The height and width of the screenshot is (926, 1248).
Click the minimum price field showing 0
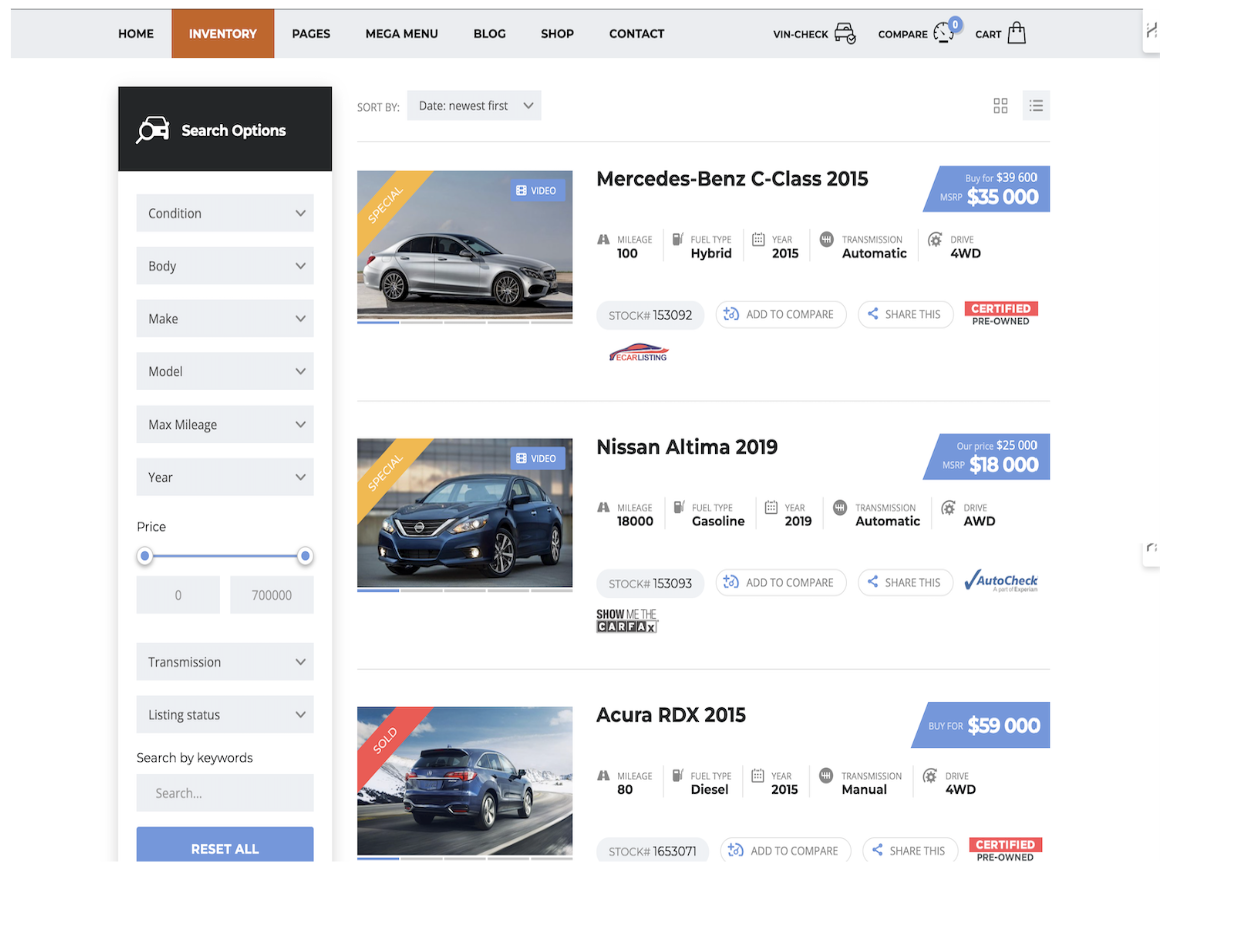[x=178, y=595]
